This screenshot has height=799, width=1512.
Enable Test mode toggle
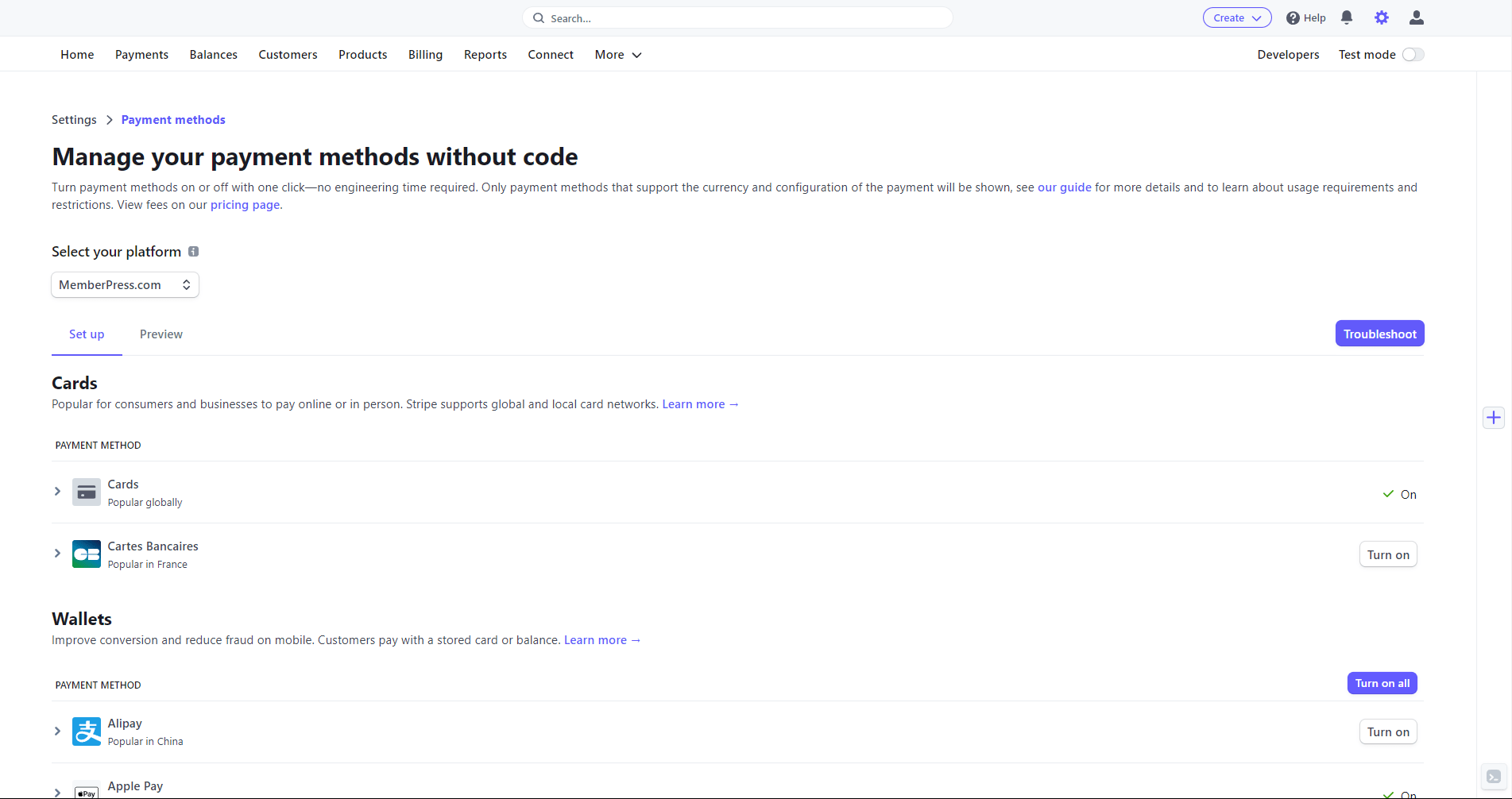[1413, 54]
